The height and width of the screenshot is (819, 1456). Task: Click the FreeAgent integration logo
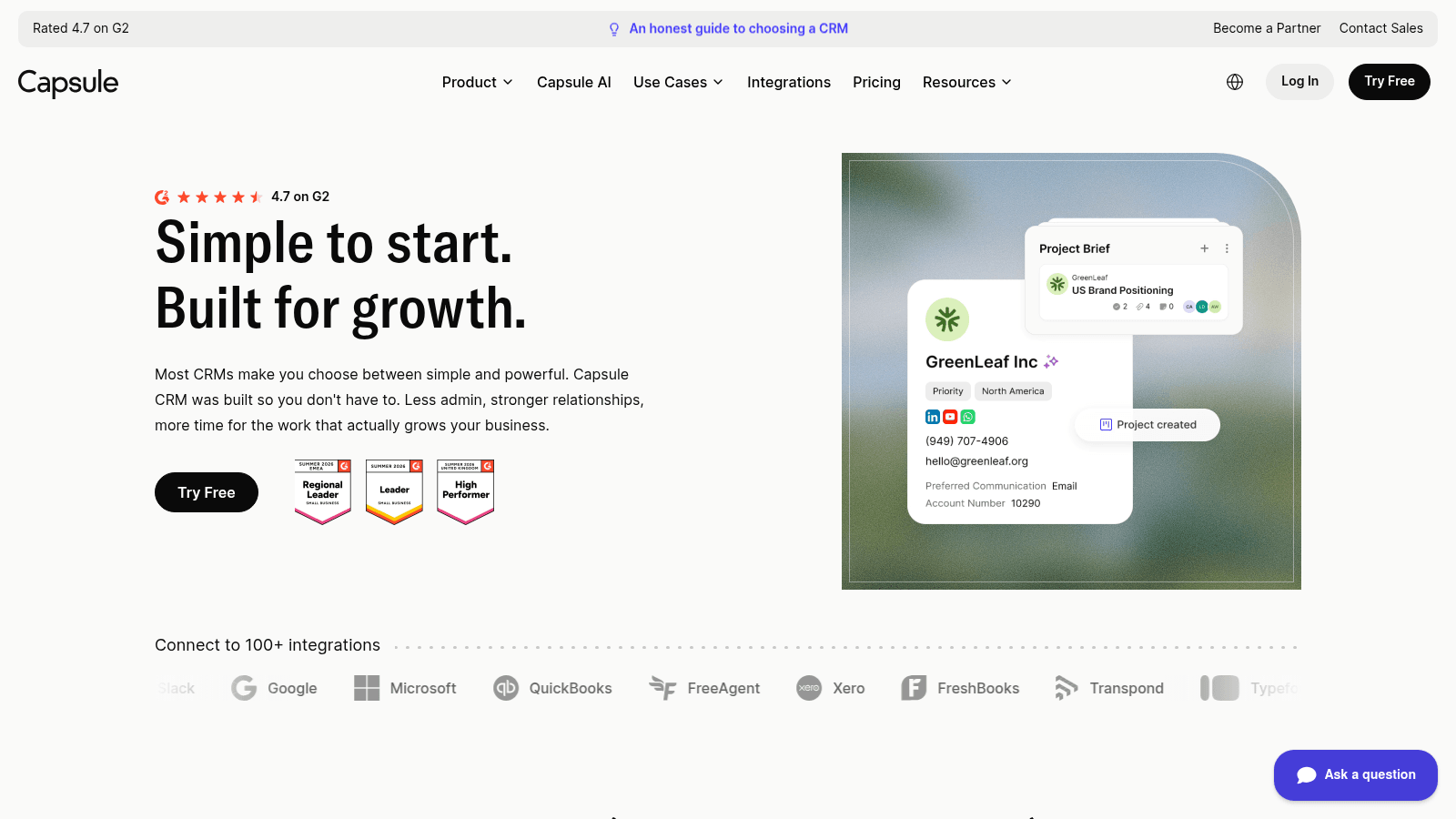coord(704,688)
